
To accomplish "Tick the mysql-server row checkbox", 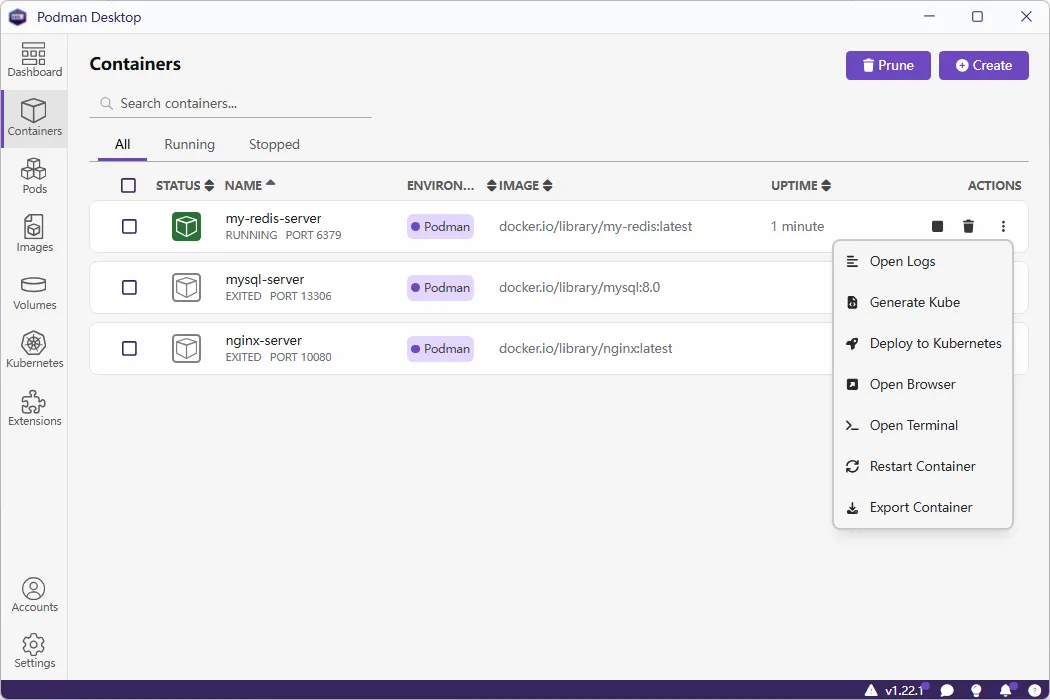I will [x=129, y=288].
